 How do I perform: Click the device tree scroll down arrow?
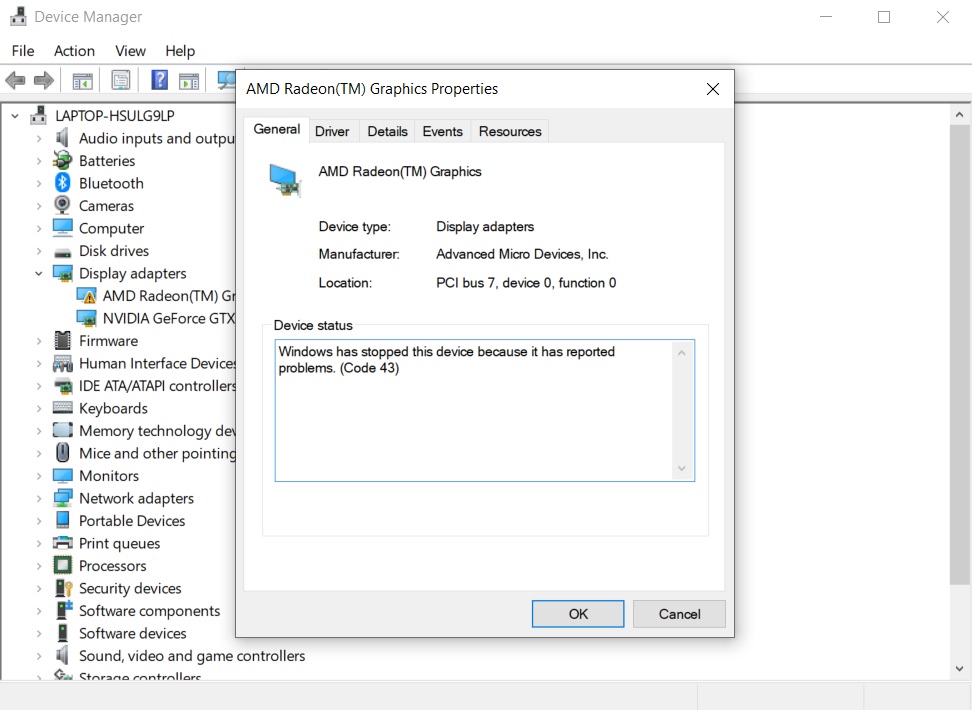[x=959, y=668]
